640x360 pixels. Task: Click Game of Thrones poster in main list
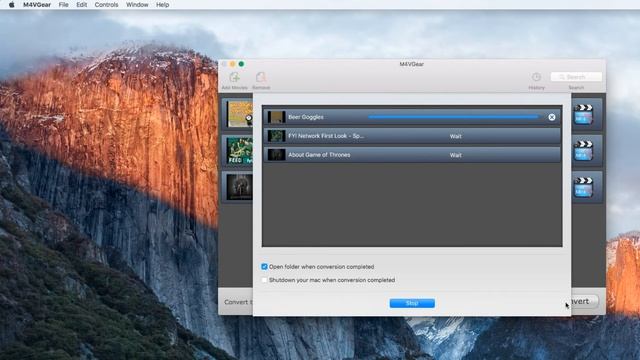240,187
